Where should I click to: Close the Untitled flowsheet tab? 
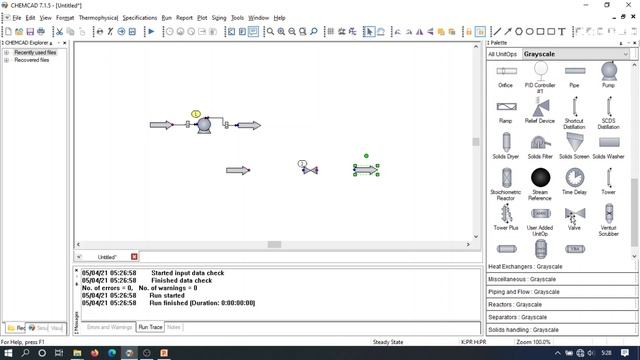click(x=134, y=257)
